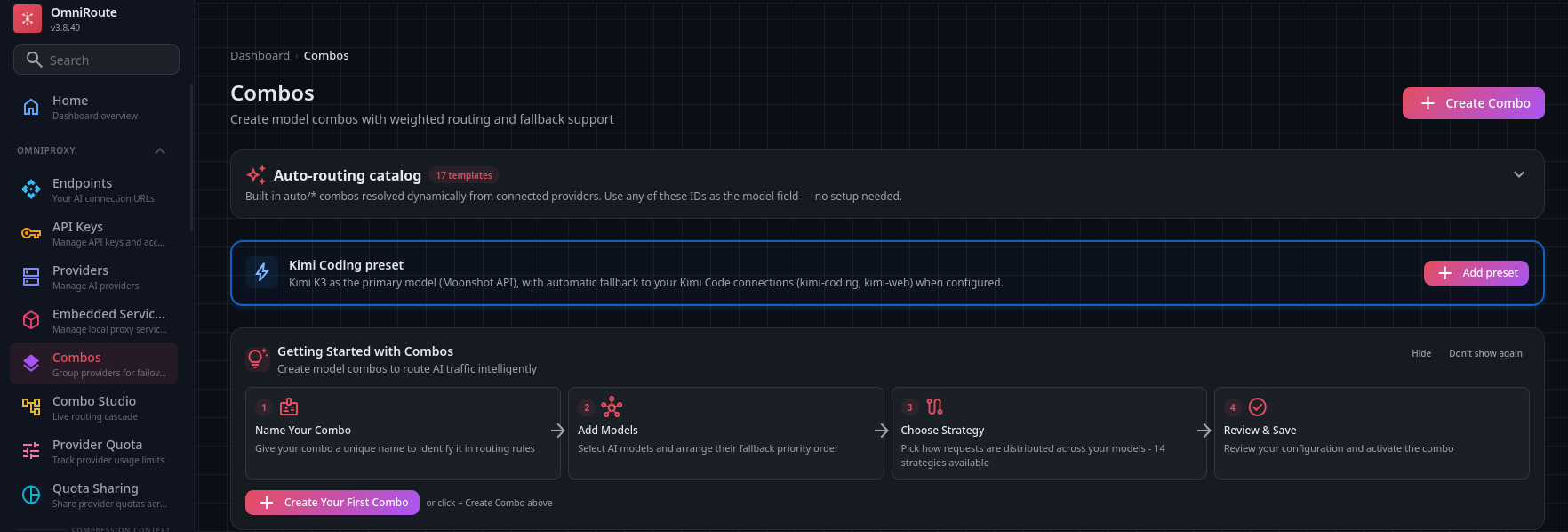The height and width of the screenshot is (532, 1568).
Task: Navigate to Quota Sharing
Action: (x=93, y=495)
